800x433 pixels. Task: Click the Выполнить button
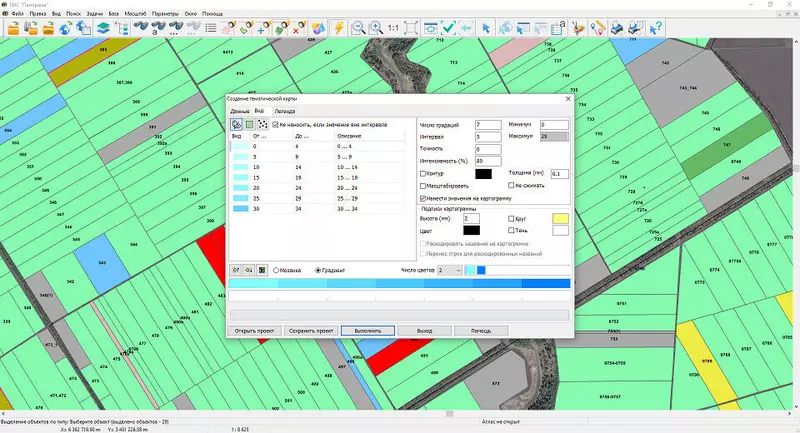point(367,330)
